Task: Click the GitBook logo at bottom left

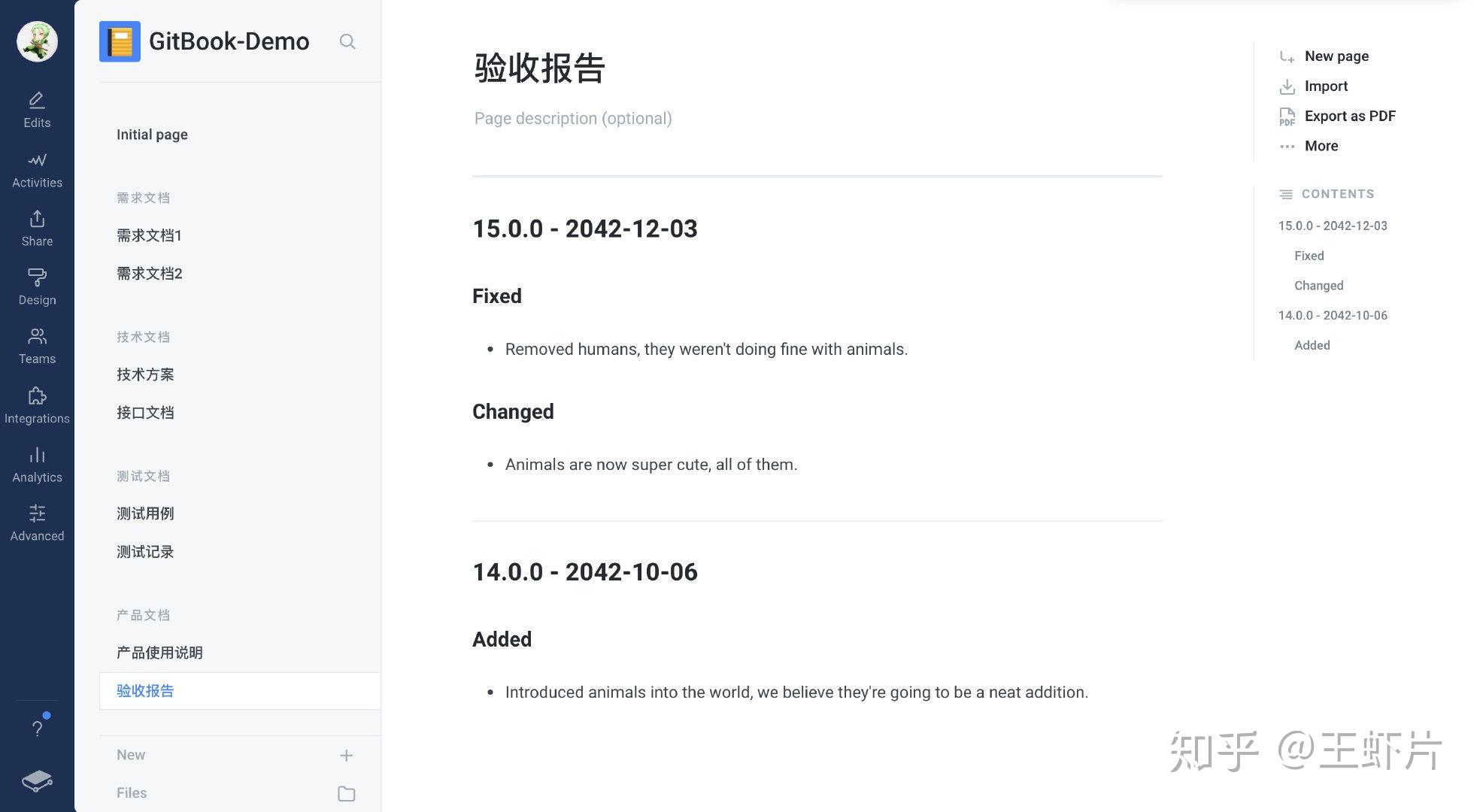Action: click(37, 780)
